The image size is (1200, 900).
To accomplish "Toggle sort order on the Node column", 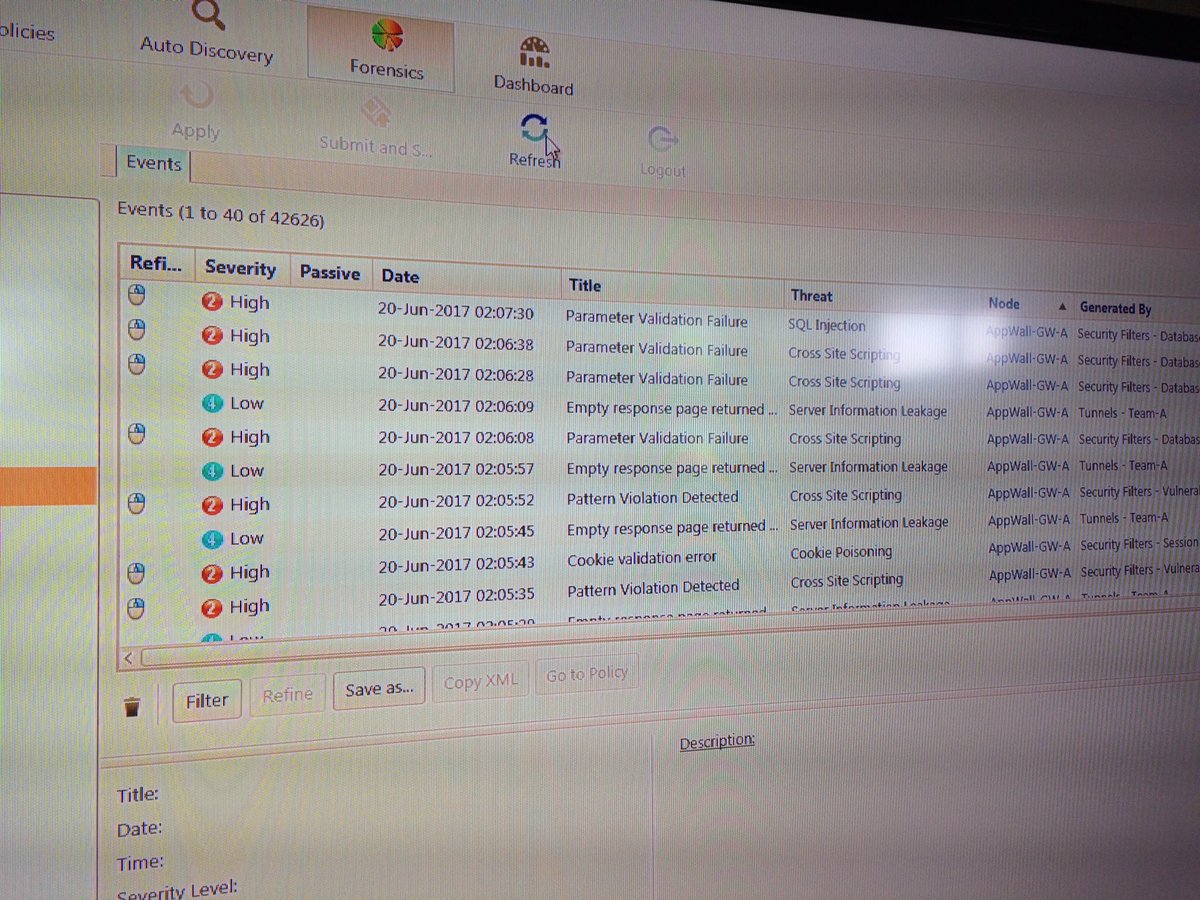I will [1003, 305].
